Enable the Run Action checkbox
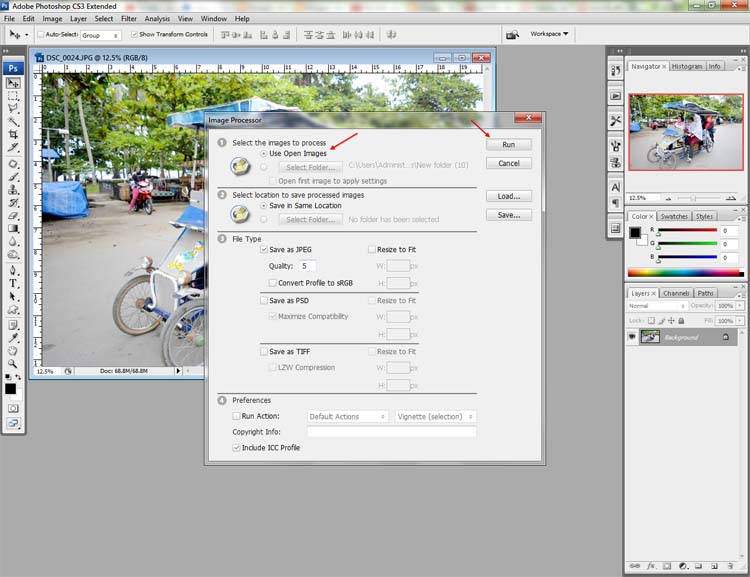 coord(236,416)
